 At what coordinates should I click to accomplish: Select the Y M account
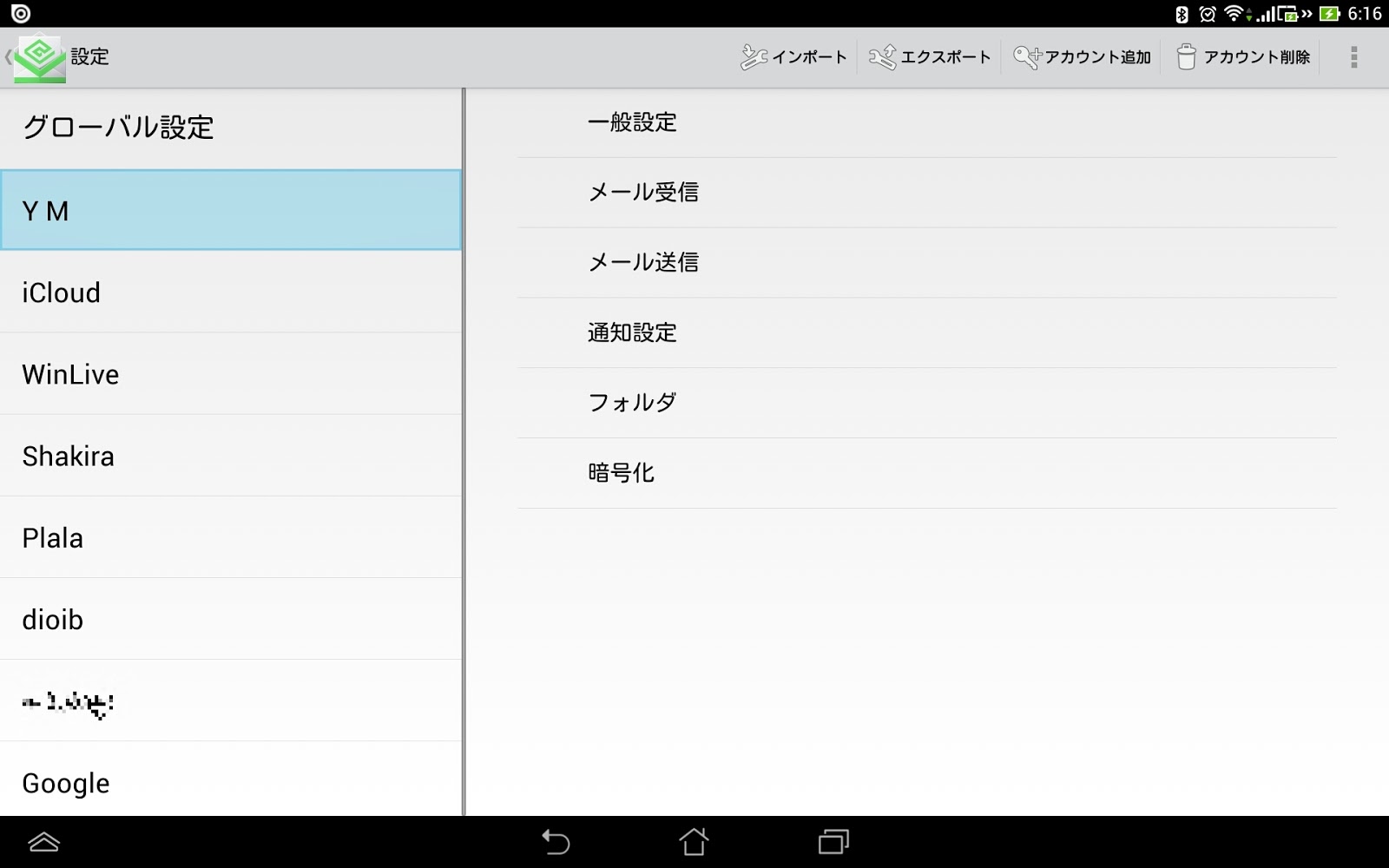pos(231,210)
